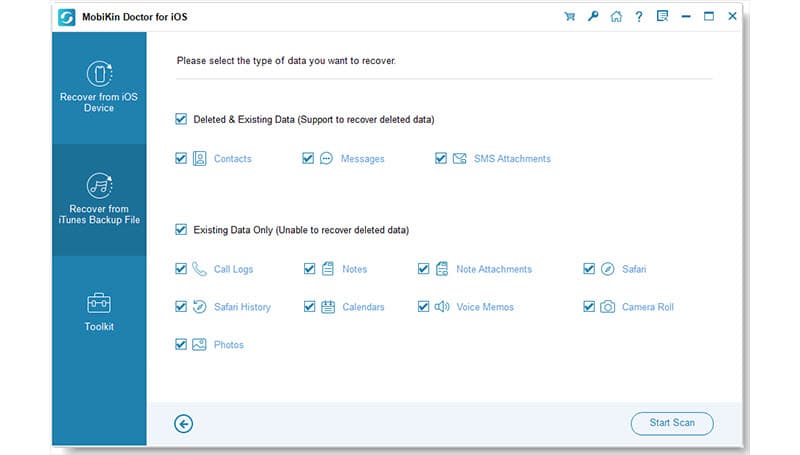The image size is (800, 455).
Task: Click the Safari compass icon
Action: [607, 269]
